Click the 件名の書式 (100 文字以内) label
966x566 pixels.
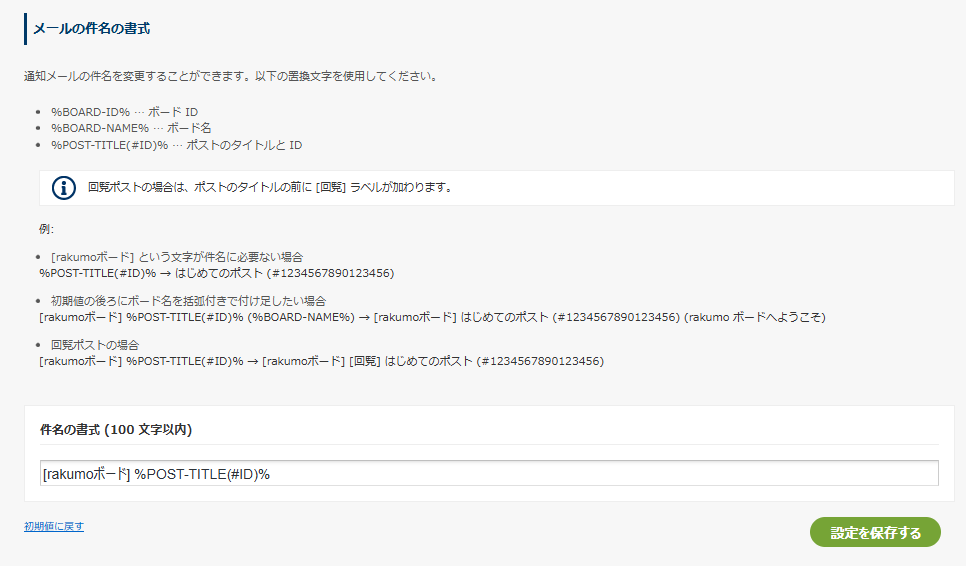click(116, 430)
